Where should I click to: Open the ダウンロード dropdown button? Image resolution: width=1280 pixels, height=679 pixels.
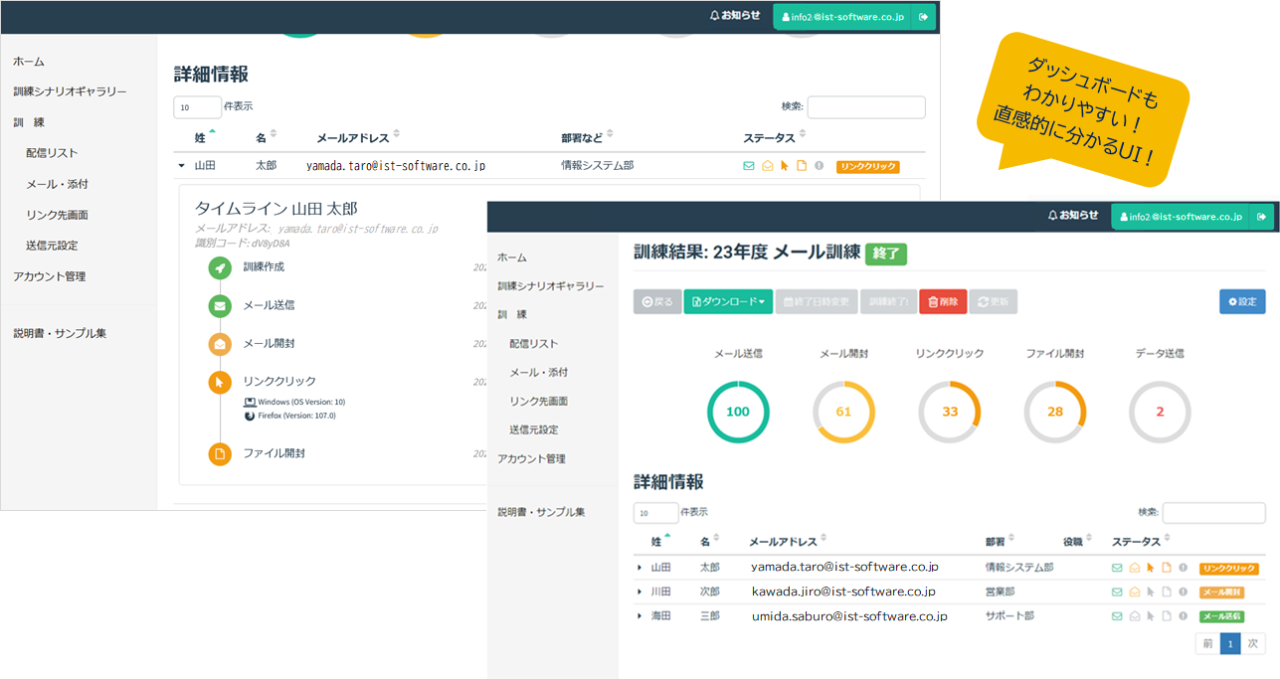pyautogui.click(x=729, y=301)
